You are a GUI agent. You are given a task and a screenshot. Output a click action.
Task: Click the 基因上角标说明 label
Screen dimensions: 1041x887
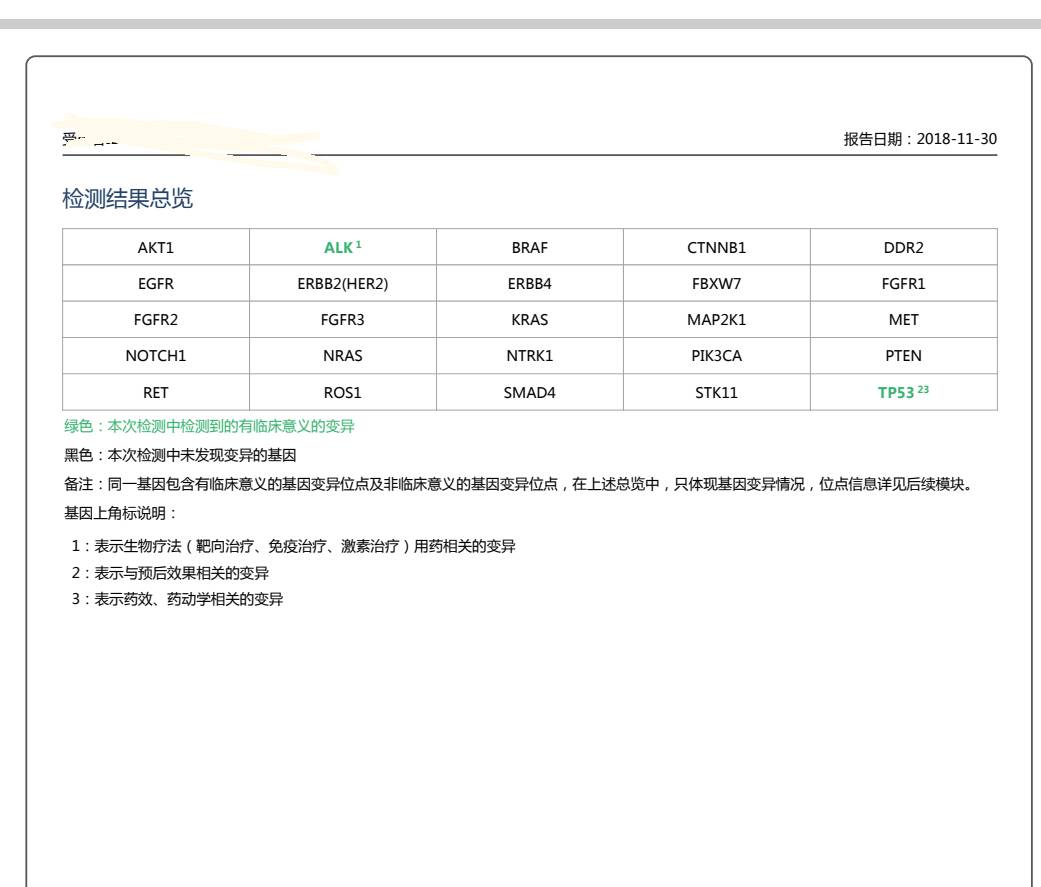pyautogui.click(x=120, y=513)
